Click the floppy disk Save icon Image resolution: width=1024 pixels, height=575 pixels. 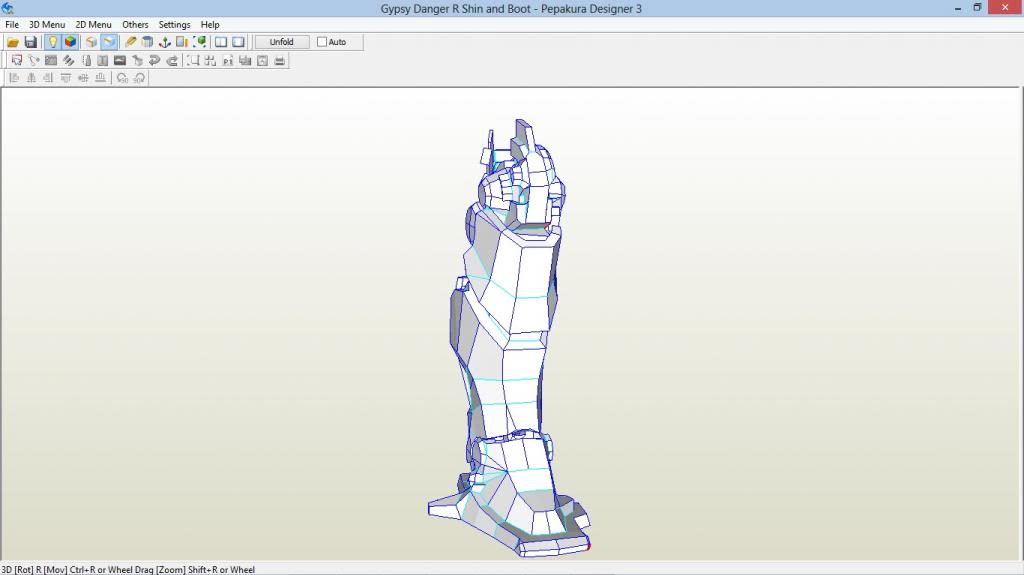pyautogui.click(x=31, y=42)
